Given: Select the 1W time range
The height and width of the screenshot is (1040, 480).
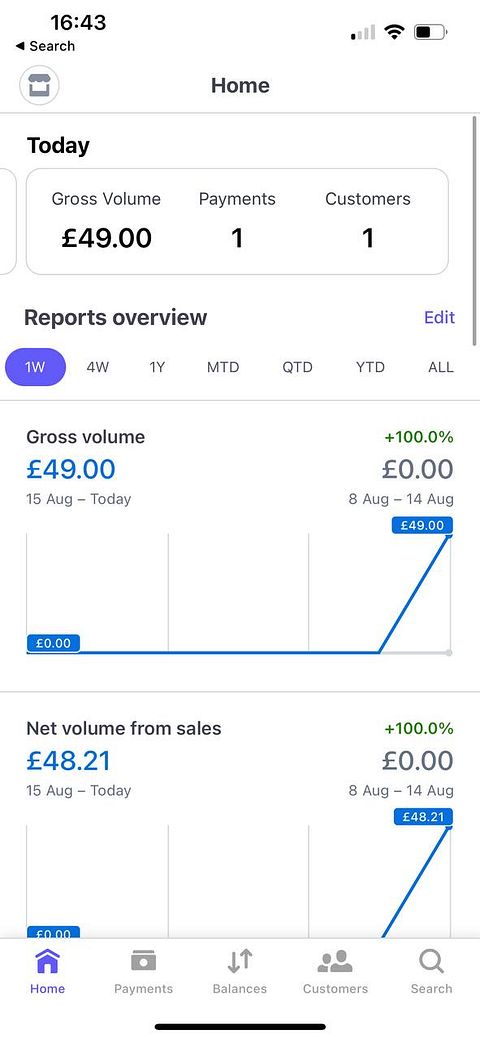Looking at the screenshot, I should [35, 367].
